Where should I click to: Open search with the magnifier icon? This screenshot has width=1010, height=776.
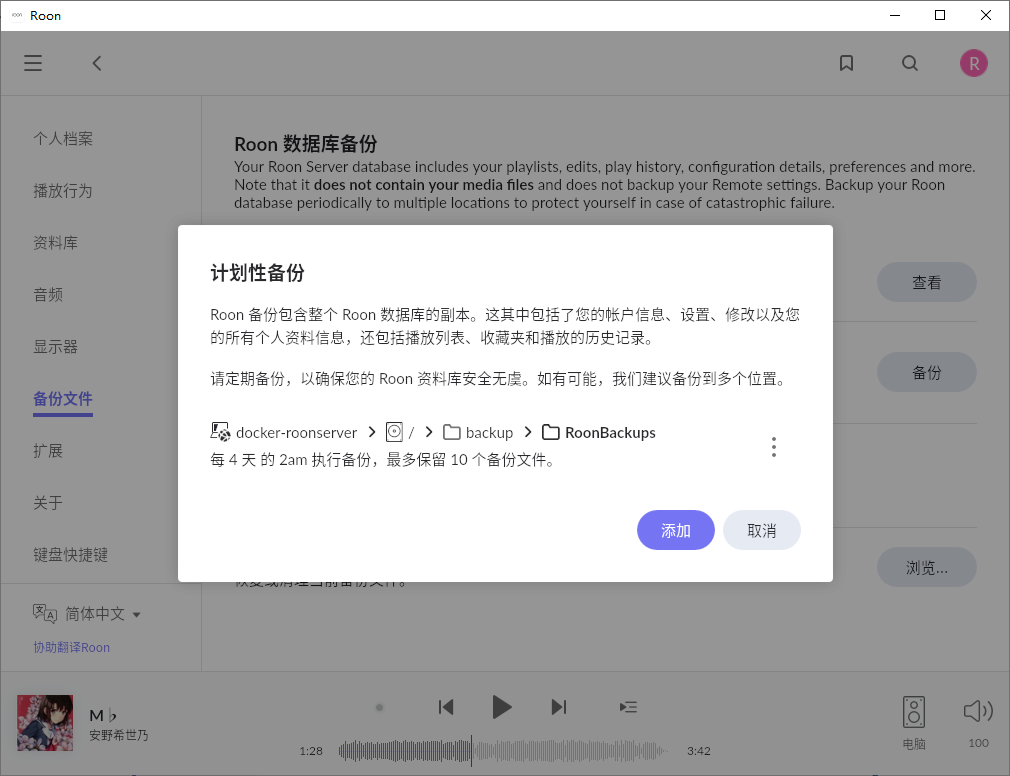(x=910, y=63)
